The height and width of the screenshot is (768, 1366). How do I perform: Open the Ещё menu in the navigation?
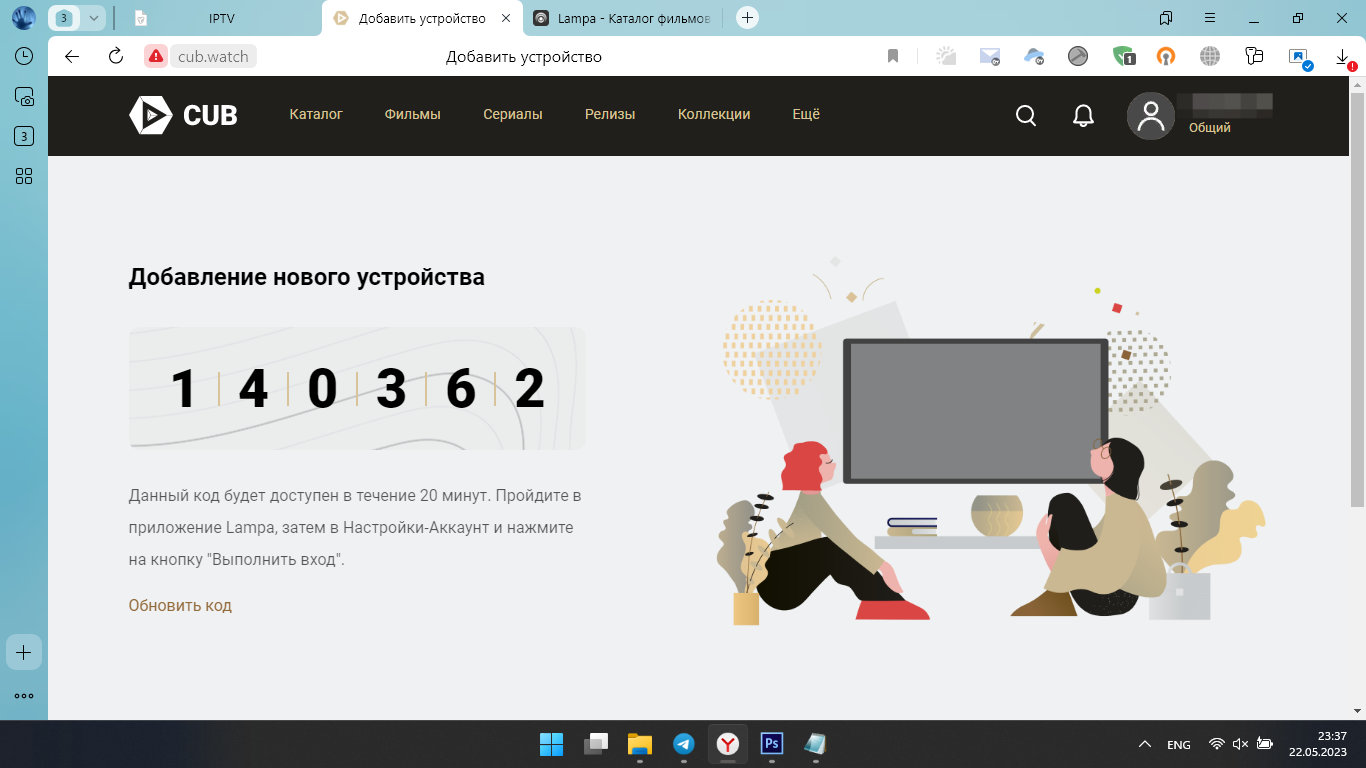pos(806,114)
